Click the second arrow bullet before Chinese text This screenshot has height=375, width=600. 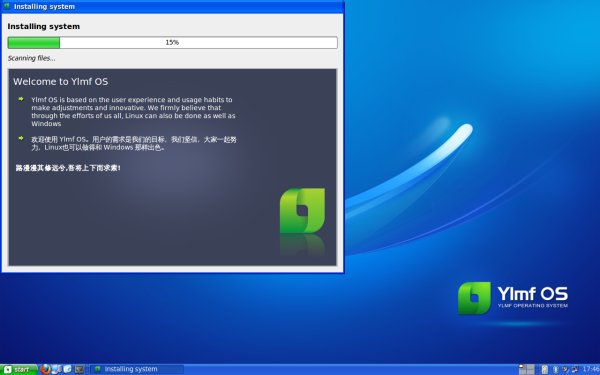[x=21, y=138]
